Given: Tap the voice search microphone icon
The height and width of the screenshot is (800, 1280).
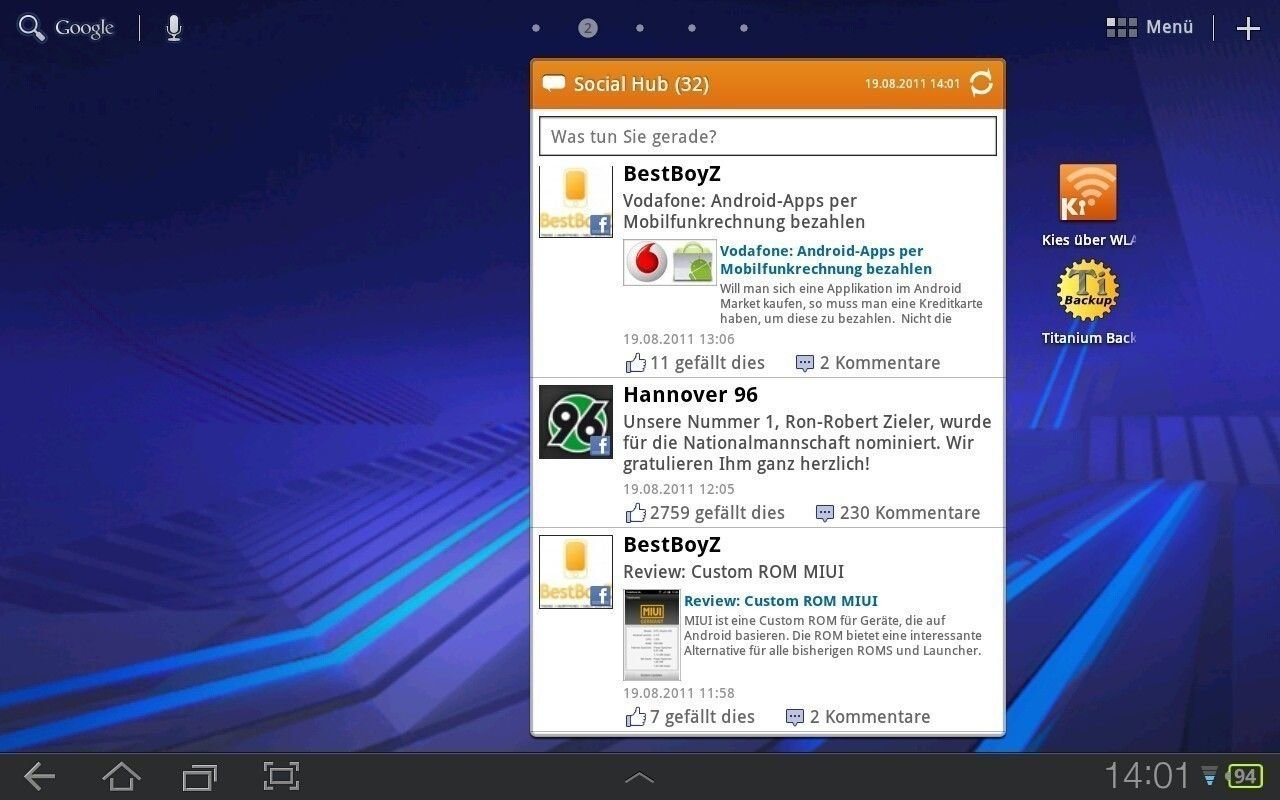Looking at the screenshot, I should [x=174, y=28].
